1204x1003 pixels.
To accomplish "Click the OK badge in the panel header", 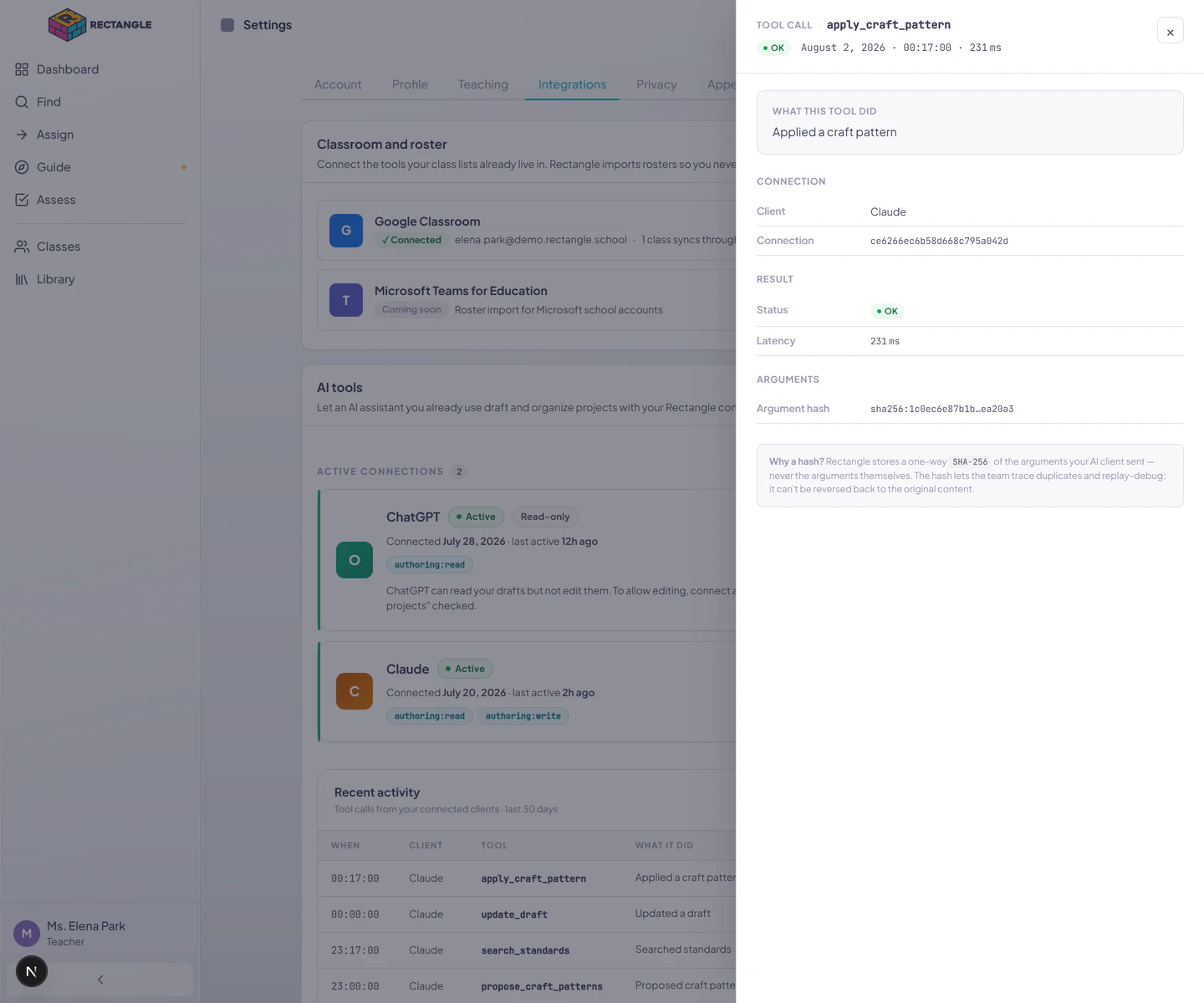I will 773,48.
